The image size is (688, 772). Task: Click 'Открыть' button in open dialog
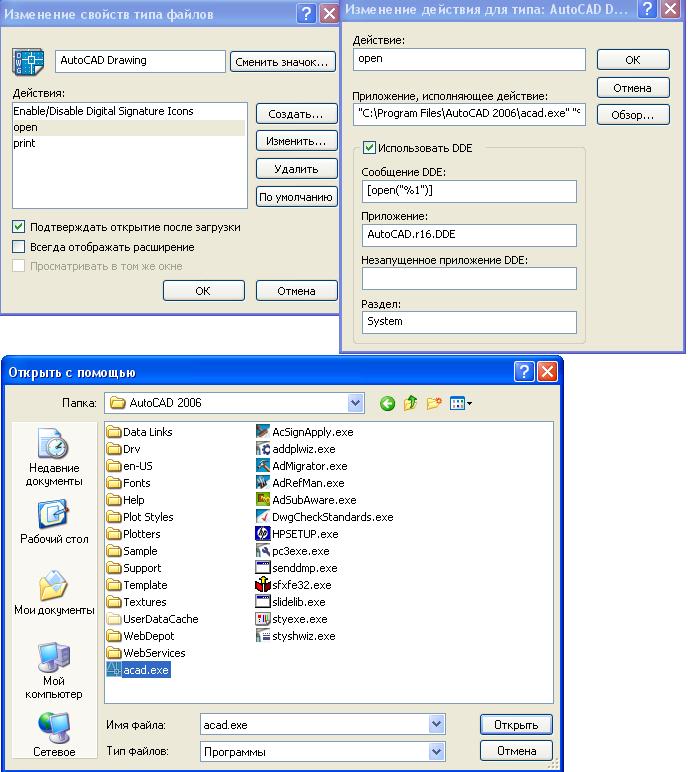tap(516, 725)
